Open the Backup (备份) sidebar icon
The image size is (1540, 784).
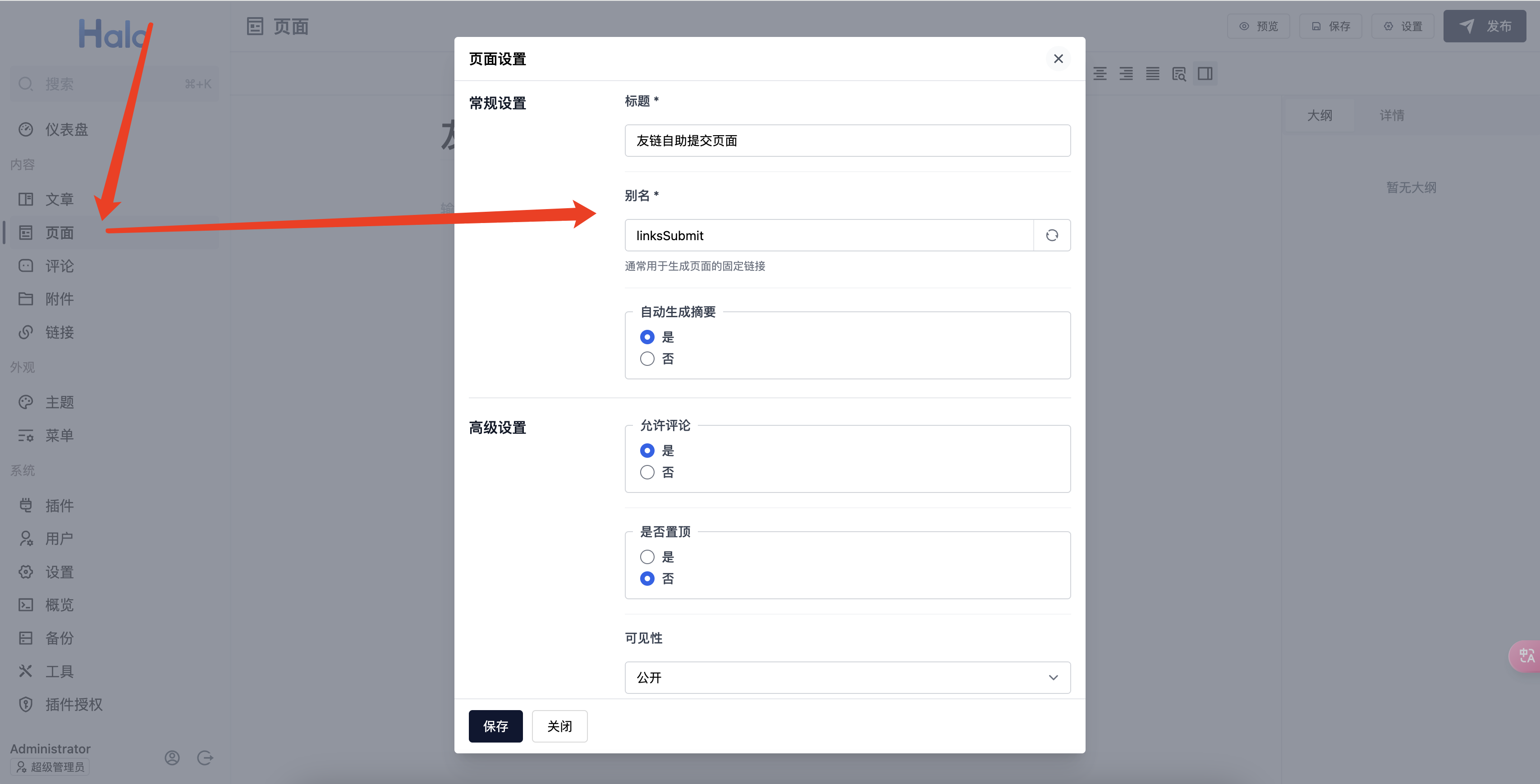tap(26, 638)
